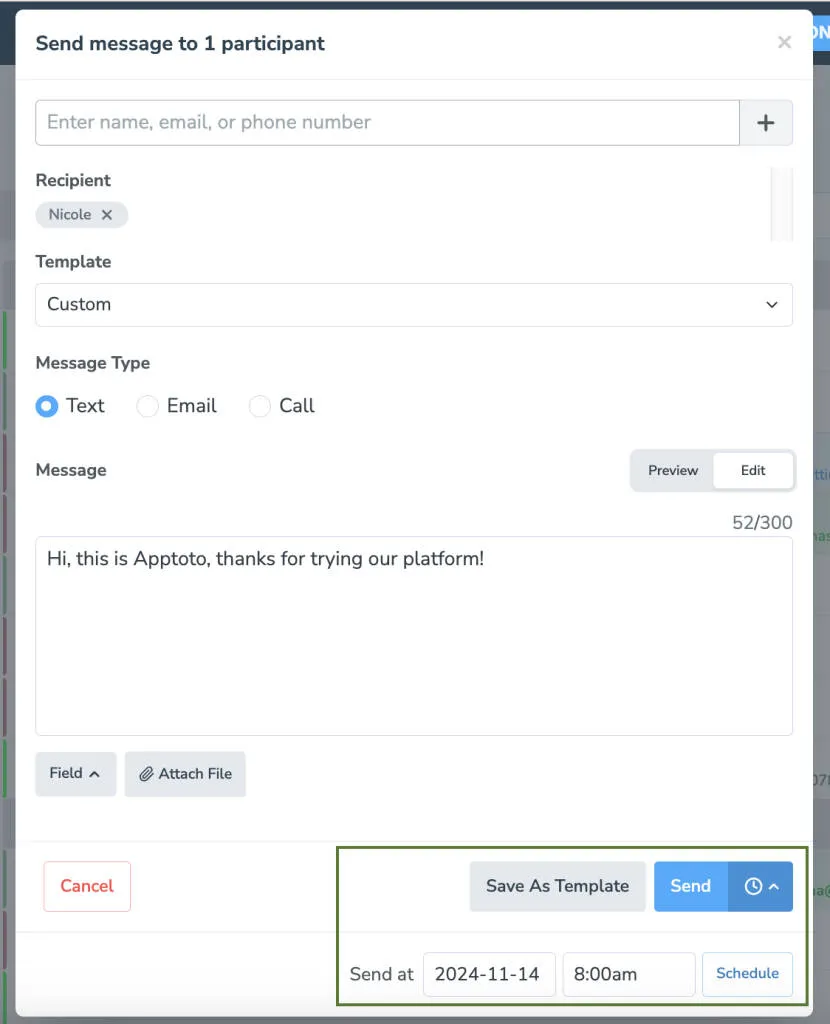The width and height of the screenshot is (830, 1024).
Task: Close the send message dialog
Action: (784, 42)
